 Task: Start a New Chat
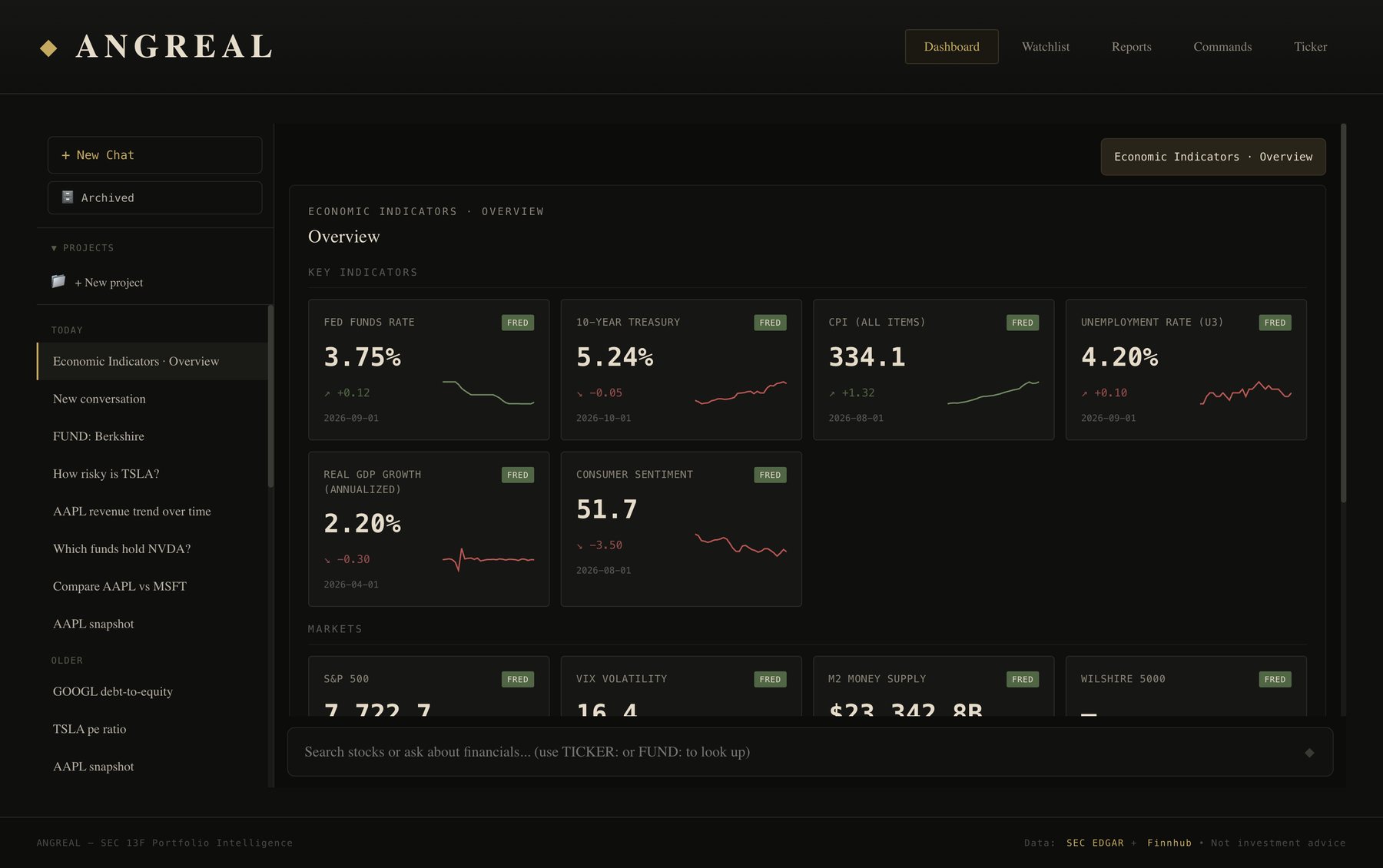154,155
